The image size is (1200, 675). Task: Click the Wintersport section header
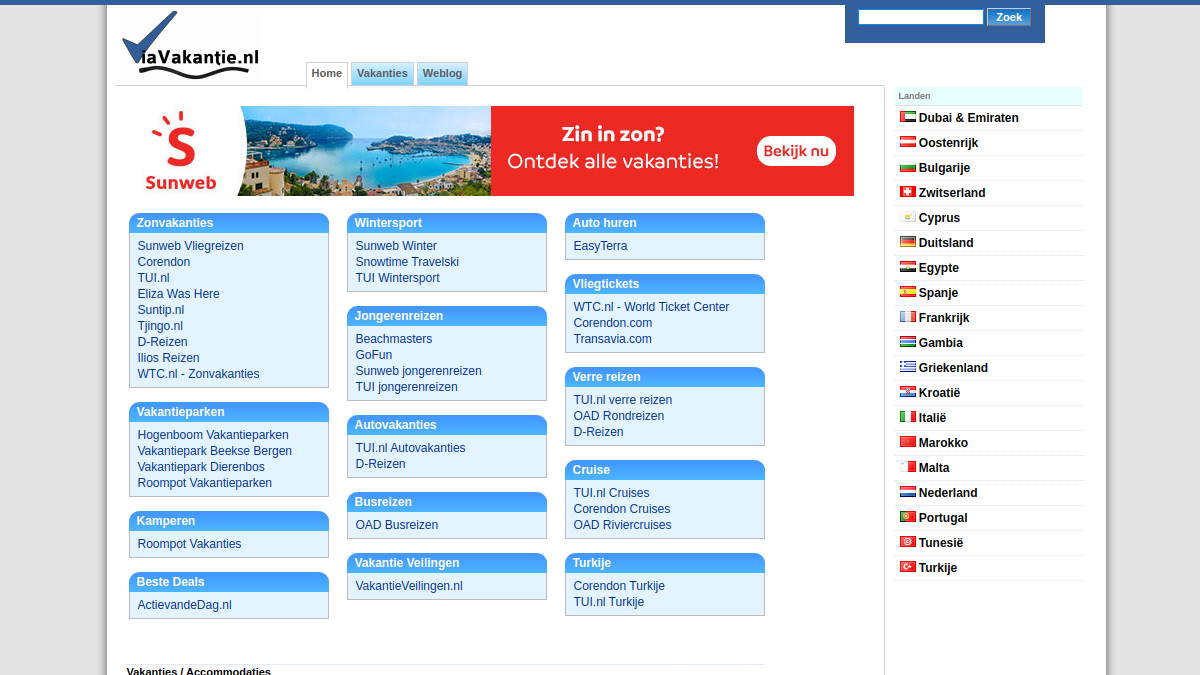(447, 223)
